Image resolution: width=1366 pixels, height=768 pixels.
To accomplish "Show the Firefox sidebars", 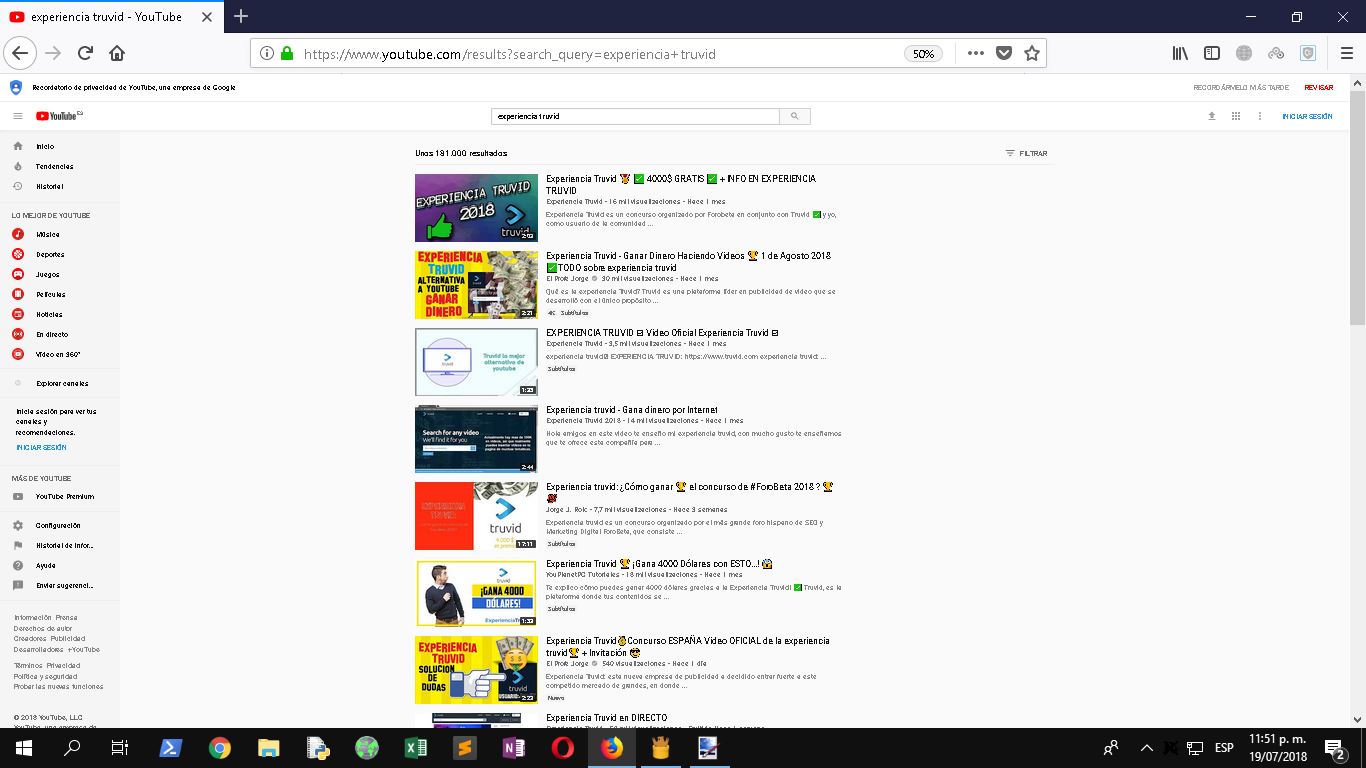I will coord(1212,54).
